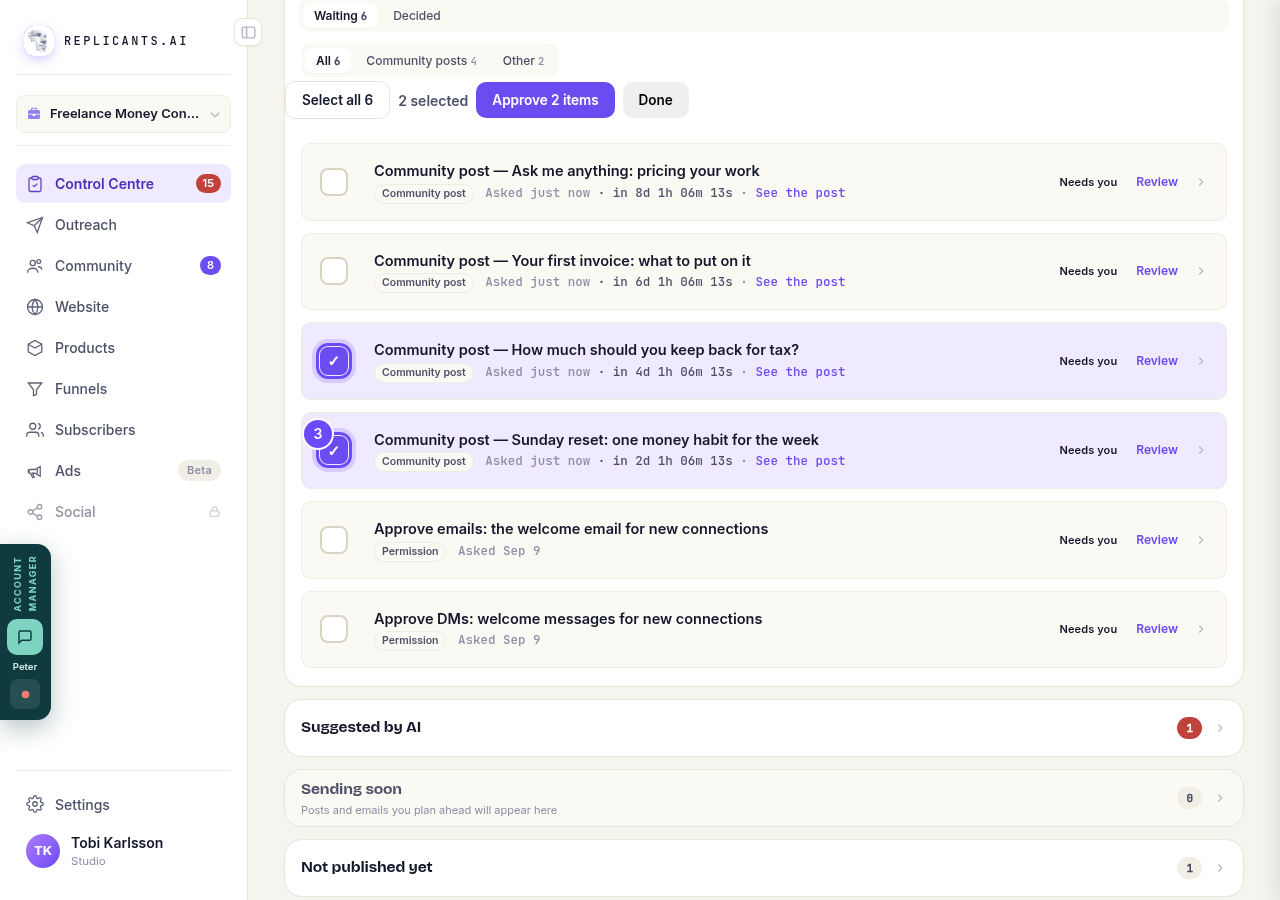Tick the 'Your first invoice' post checkbox
This screenshot has height=900, width=1280.
click(x=334, y=271)
